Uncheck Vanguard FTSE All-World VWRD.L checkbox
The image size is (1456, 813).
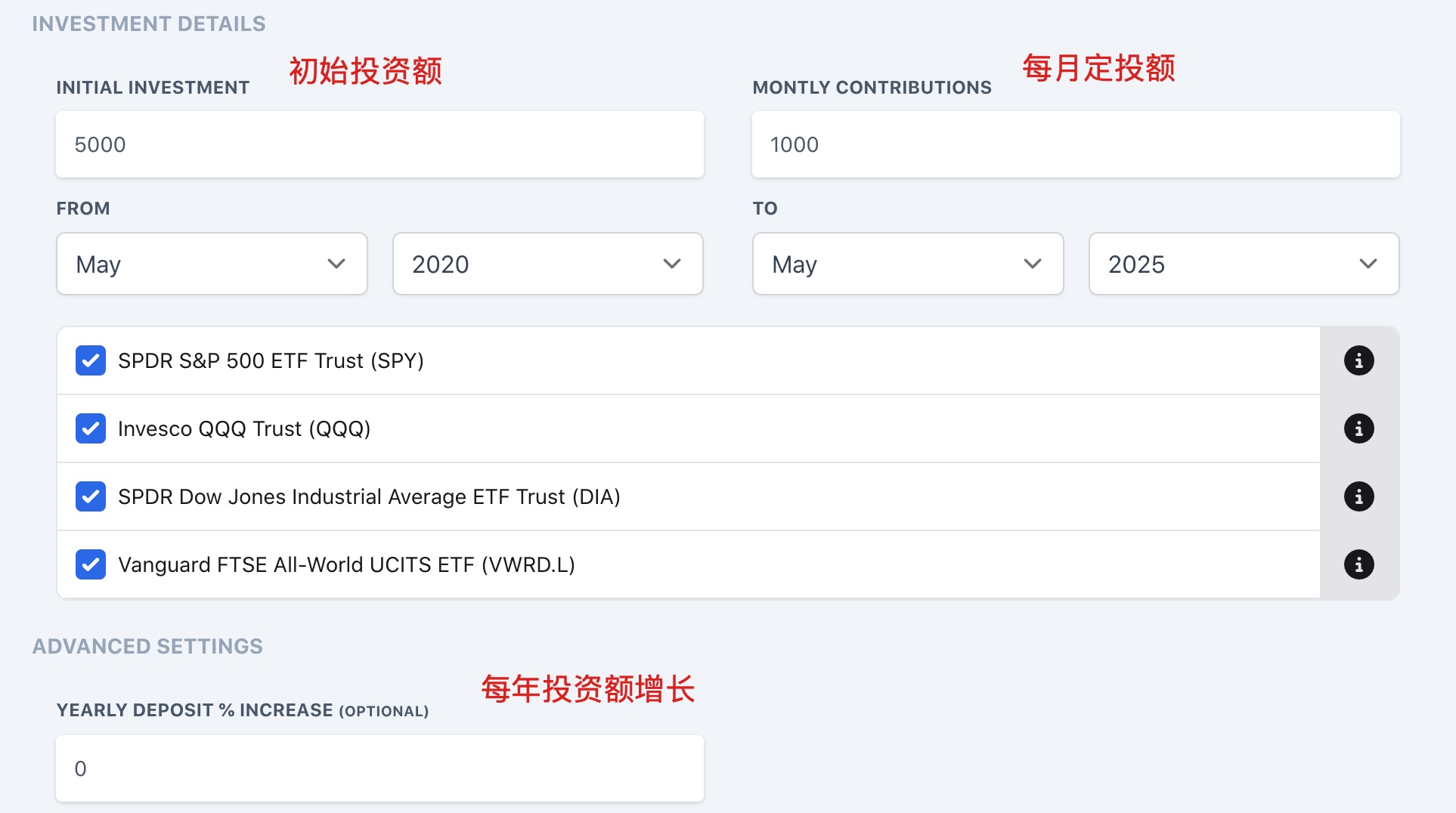[91, 564]
